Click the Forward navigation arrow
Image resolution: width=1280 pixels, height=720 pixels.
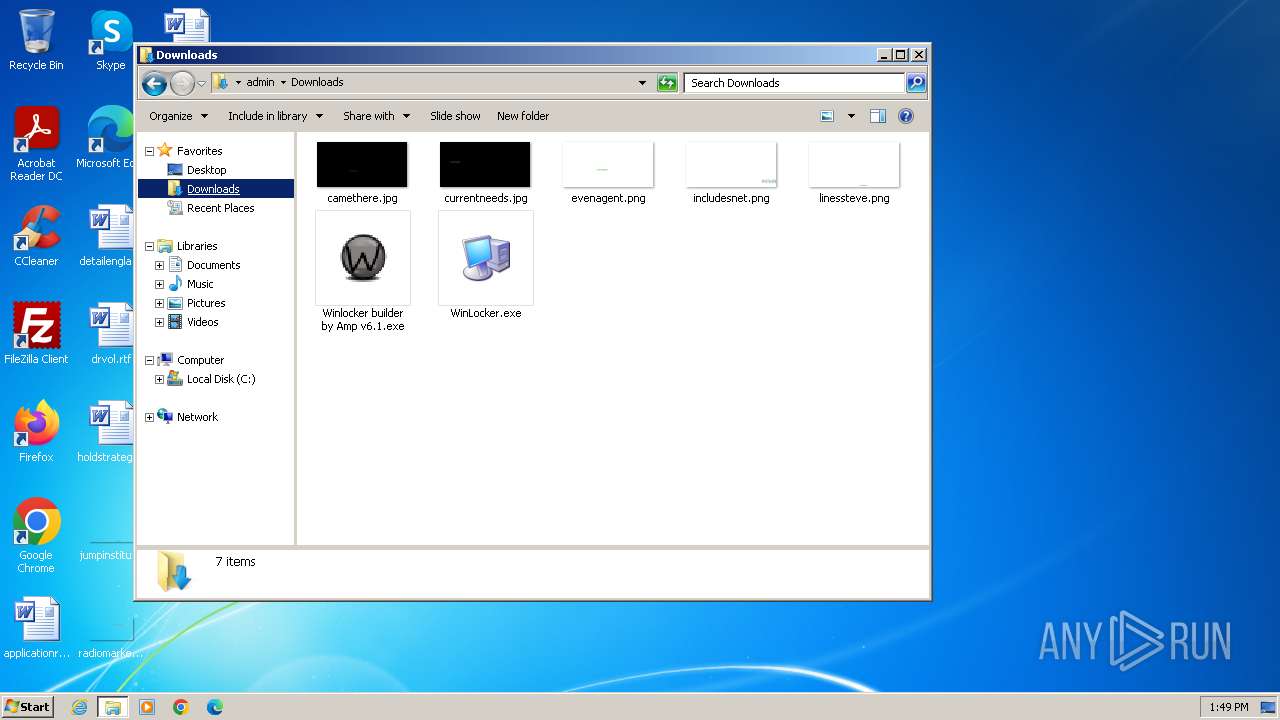(x=182, y=83)
